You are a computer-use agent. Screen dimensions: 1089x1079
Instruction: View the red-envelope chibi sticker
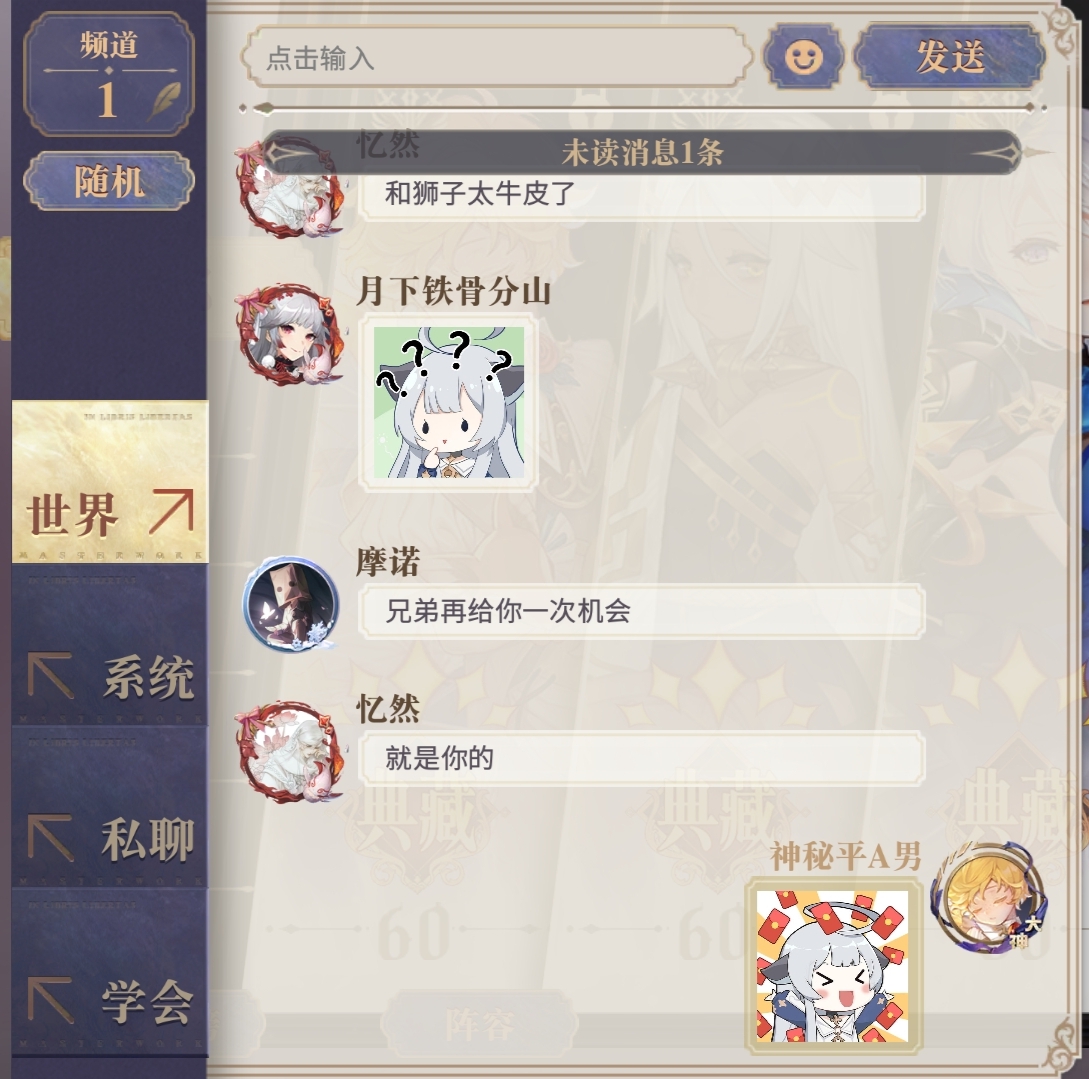(832, 966)
